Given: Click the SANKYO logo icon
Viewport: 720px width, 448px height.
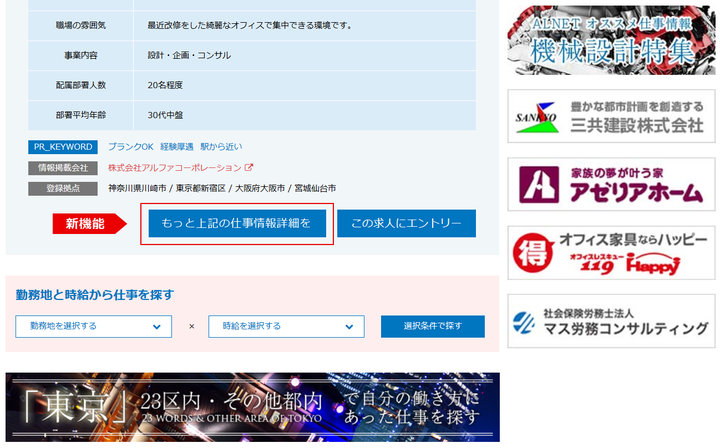Looking at the screenshot, I should tap(536, 118).
